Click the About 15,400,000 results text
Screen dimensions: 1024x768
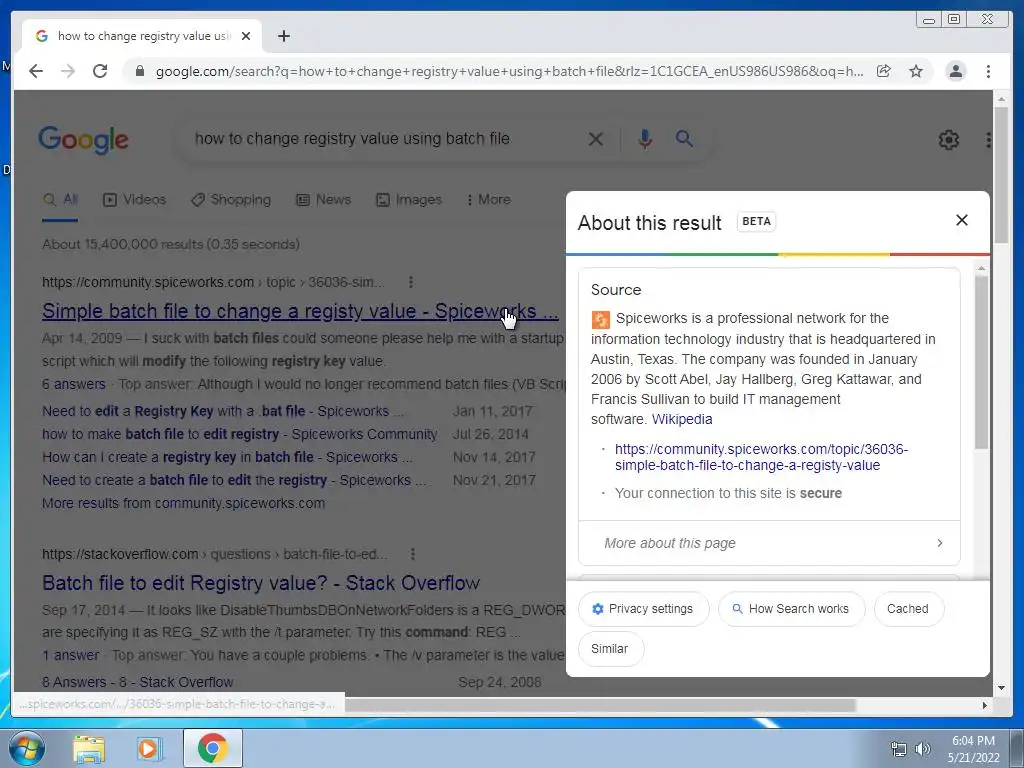click(171, 244)
